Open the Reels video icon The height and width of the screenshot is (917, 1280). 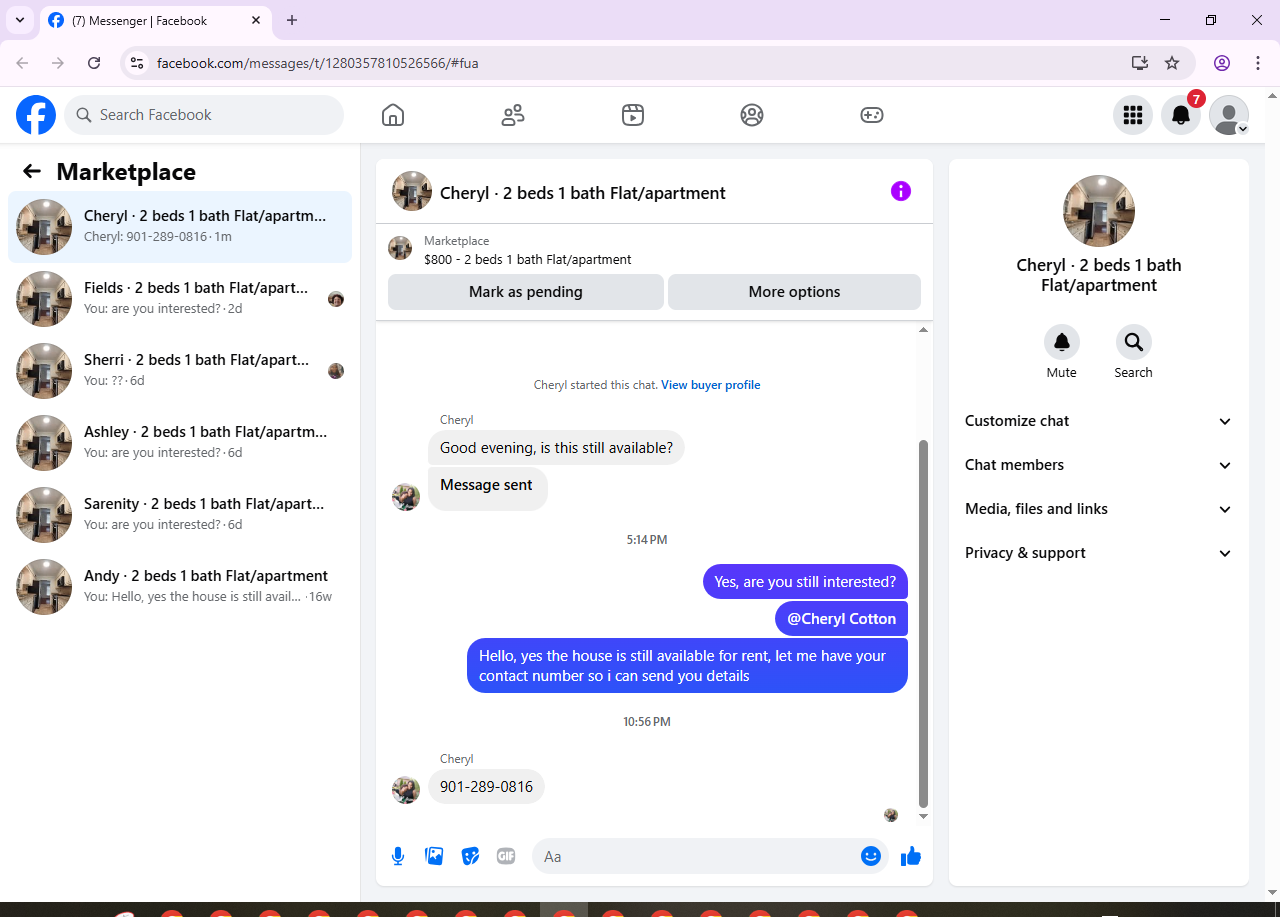click(632, 115)
